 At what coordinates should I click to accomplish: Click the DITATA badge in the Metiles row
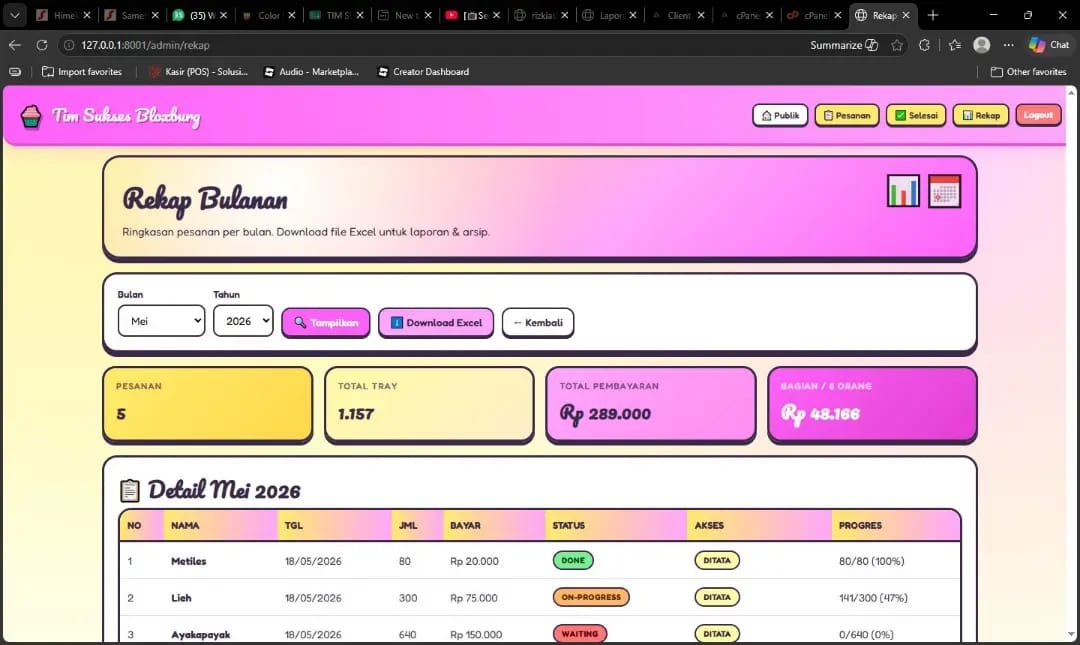point(717,560)
